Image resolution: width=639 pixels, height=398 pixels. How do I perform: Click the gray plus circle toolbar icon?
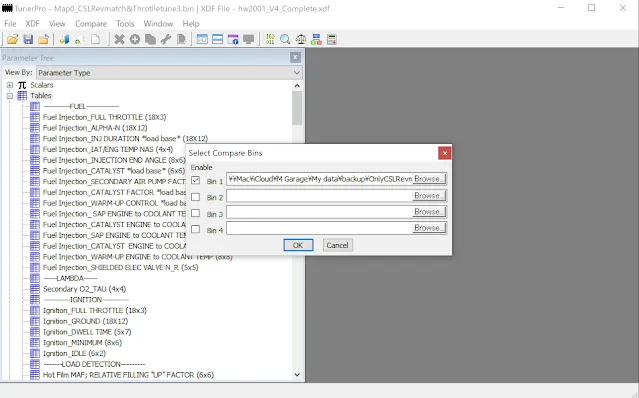click(x=135, y=39)
